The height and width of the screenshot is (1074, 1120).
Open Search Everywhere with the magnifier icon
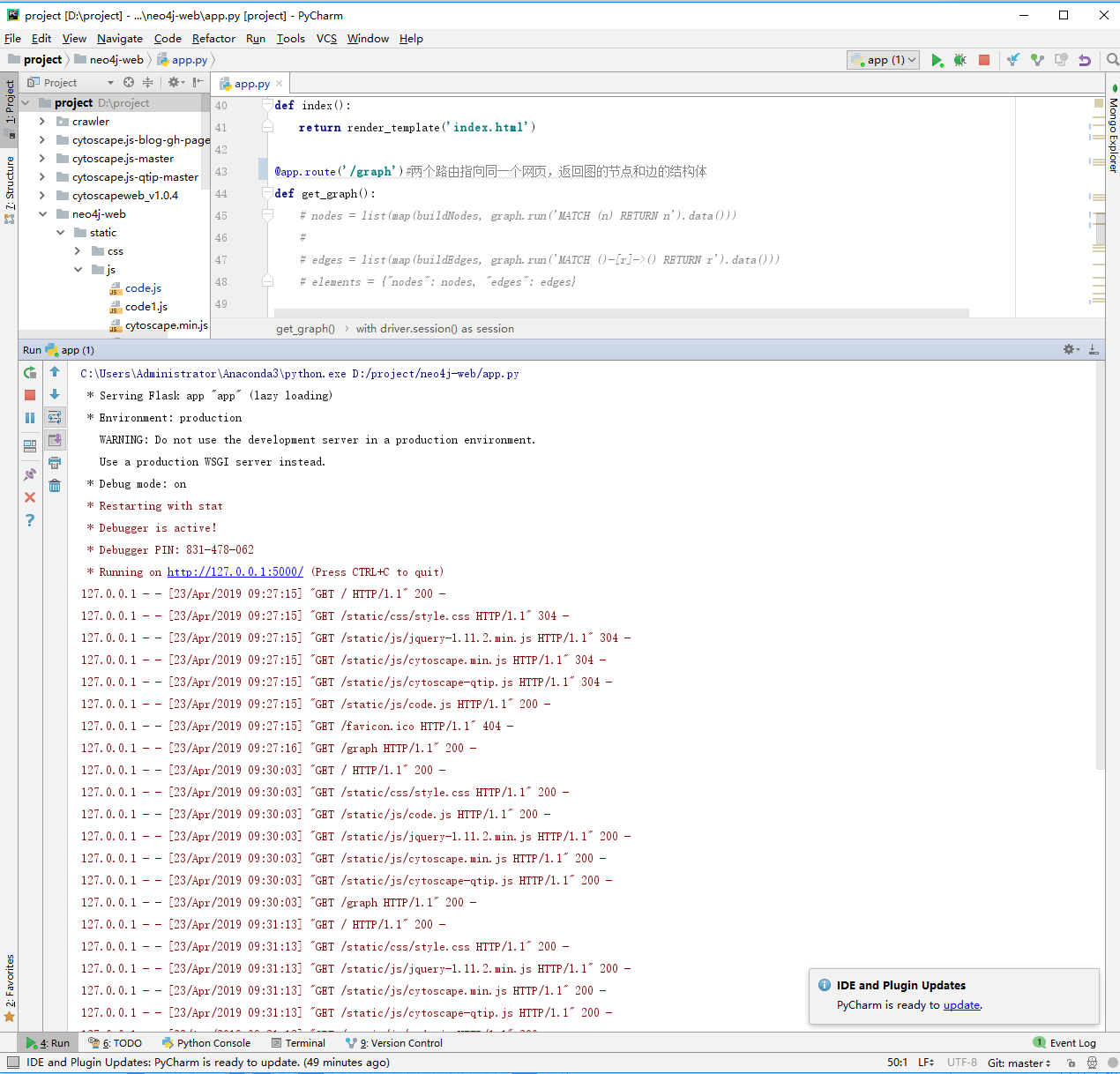click(1111, 59)
